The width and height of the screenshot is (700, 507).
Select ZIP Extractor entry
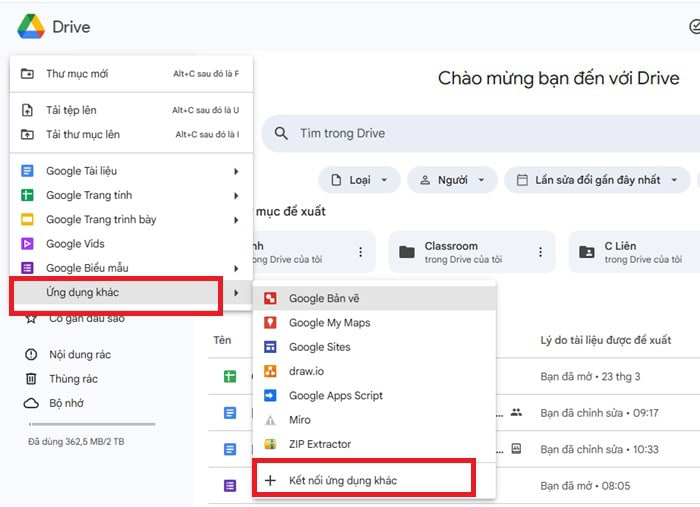tap(374, 444)
